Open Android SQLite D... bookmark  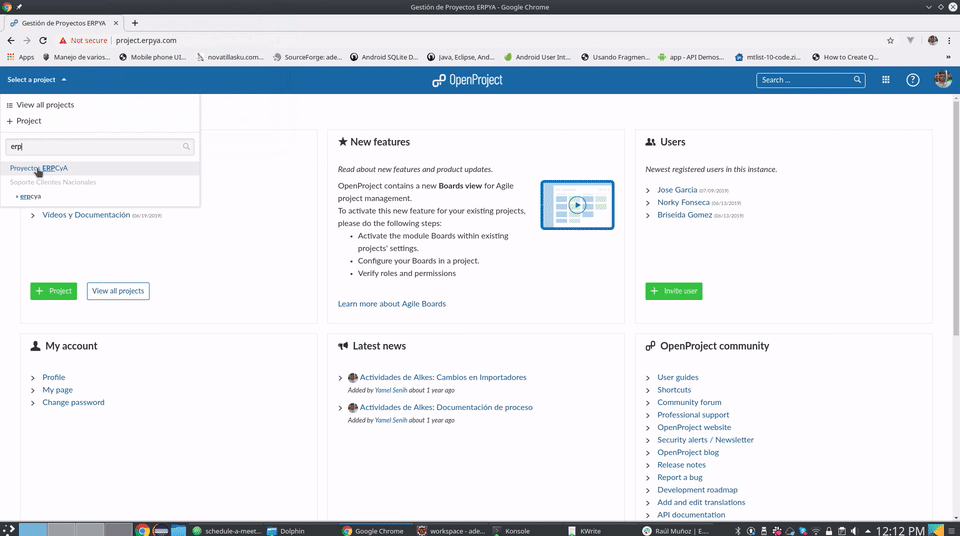point(384,57)
